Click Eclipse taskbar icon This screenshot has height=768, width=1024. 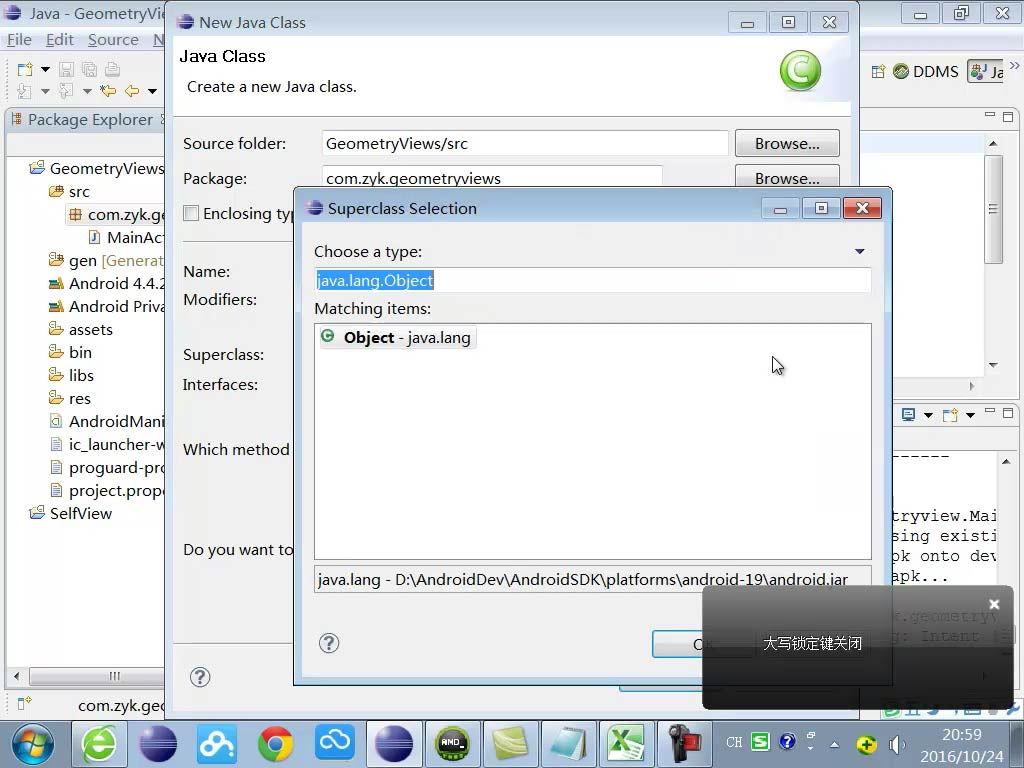click(394, 744)
